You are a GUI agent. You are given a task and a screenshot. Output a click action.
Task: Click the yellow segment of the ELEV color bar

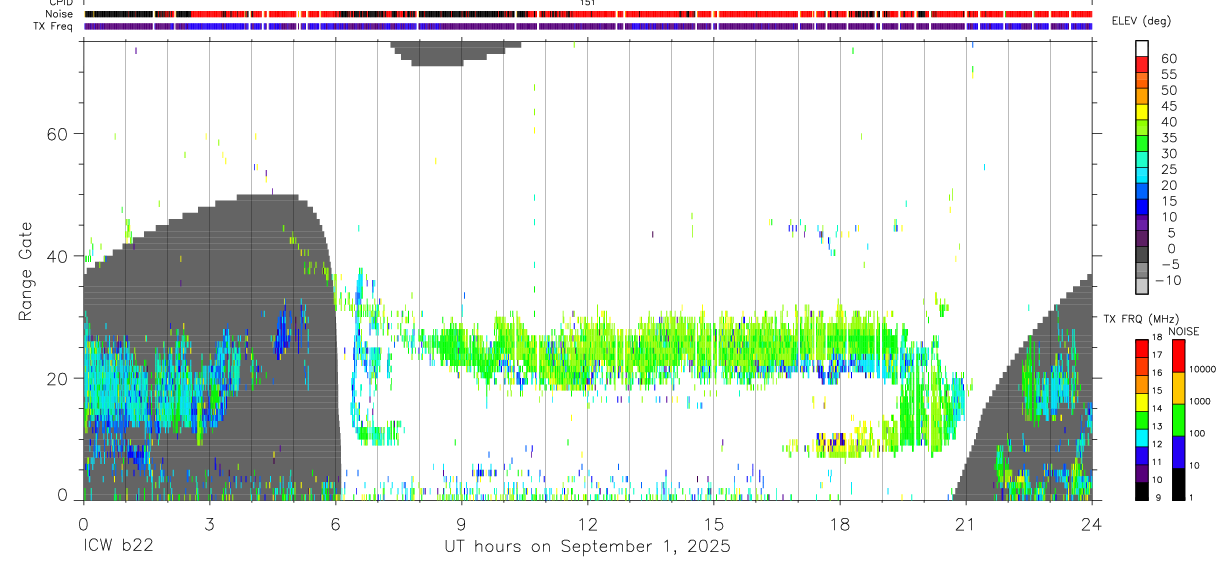coord(1142,111)
